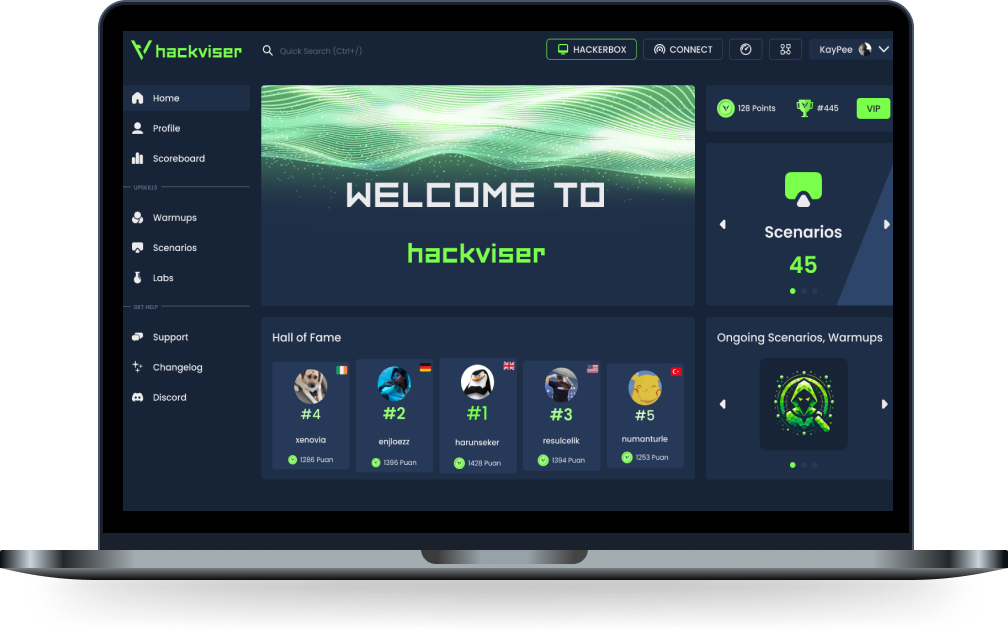
Task: Click the Scoreboard bar chart icon
Action: [x=138, y=158]
